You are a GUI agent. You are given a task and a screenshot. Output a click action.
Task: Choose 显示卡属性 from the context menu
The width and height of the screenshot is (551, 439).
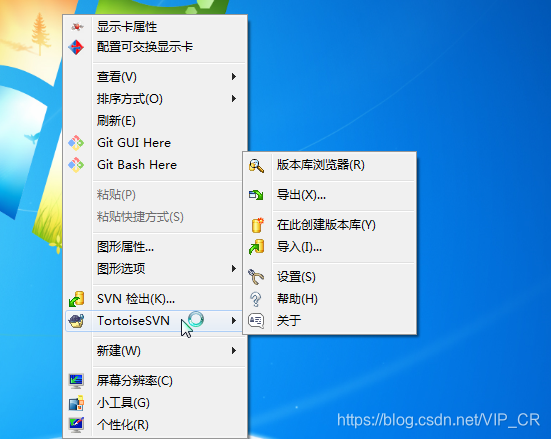tap(155, 27)
